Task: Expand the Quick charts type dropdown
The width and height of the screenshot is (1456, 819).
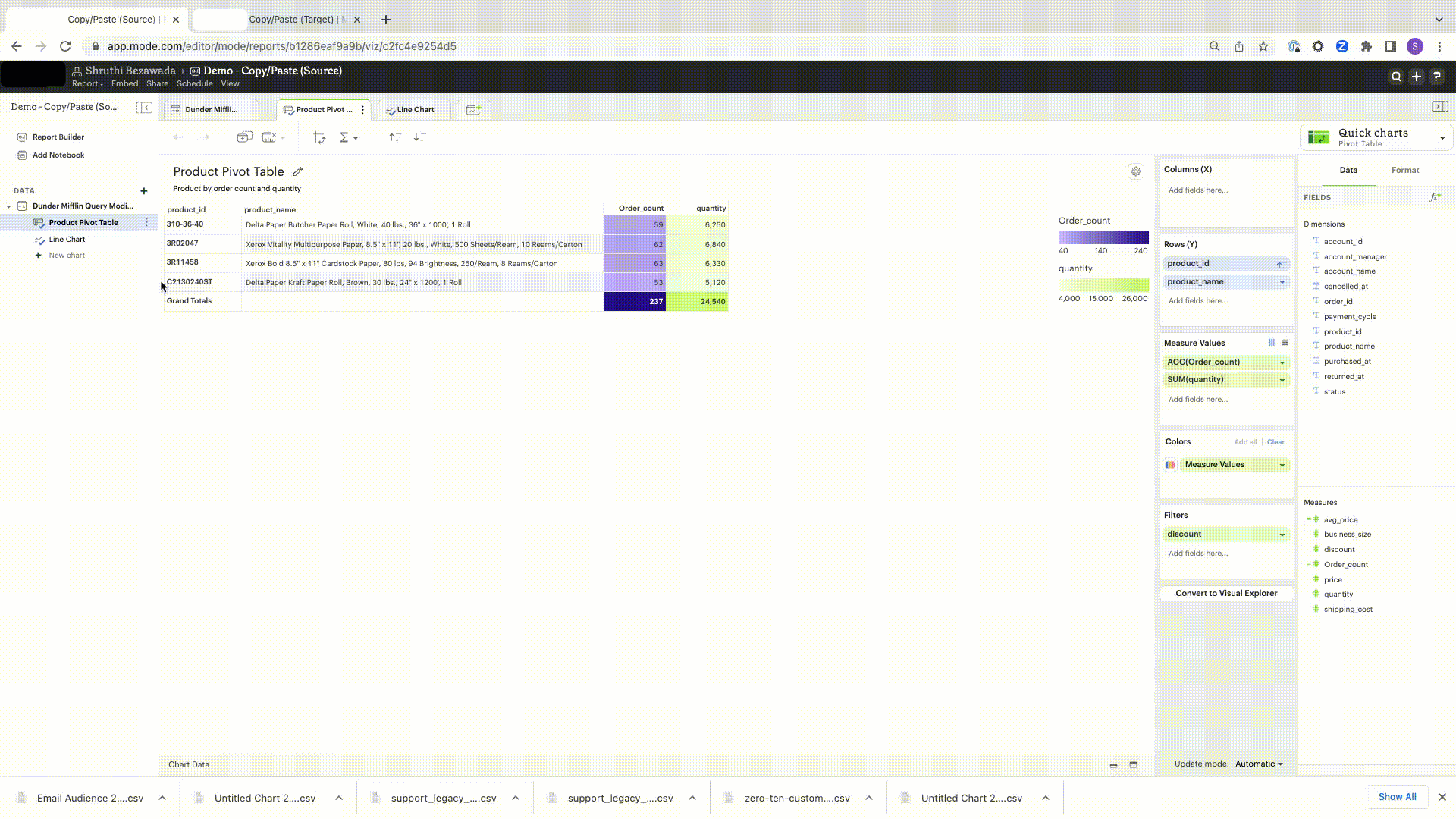Action: point(1442,138)
